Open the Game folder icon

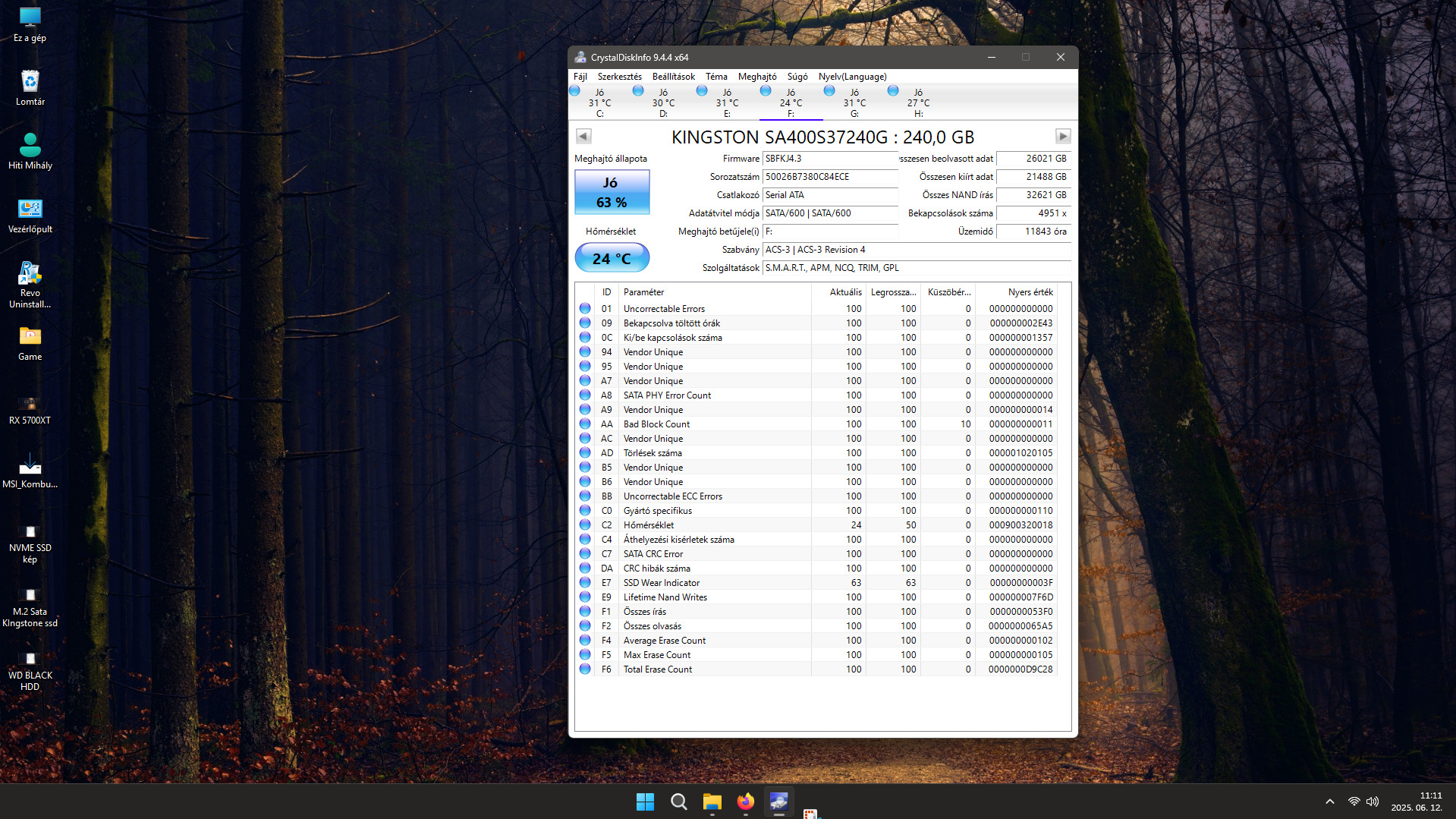pyautogui.click(x=30, y=343)
